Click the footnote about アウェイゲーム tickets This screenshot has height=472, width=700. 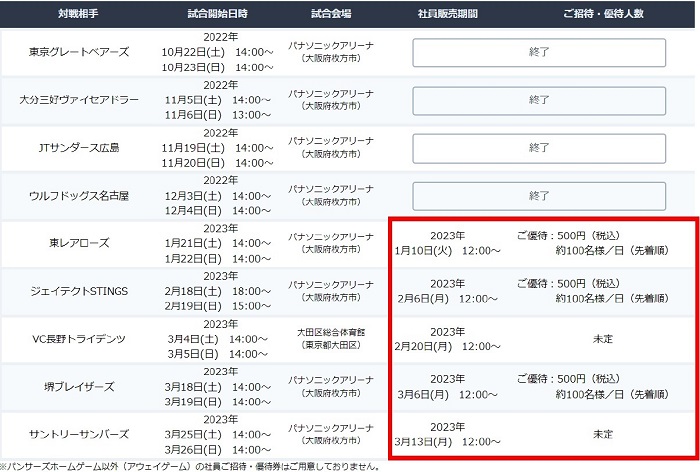(x=190, y=467)
